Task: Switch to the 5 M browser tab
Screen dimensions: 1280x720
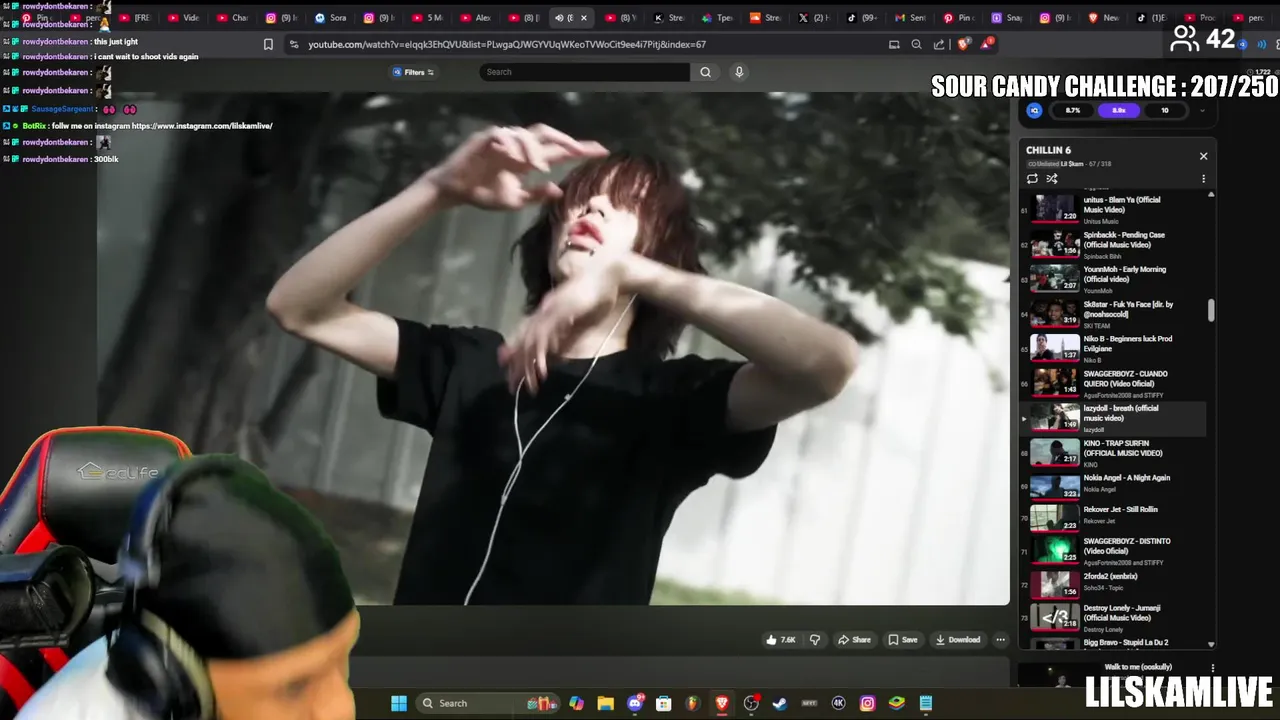Action: coord(428,18)
